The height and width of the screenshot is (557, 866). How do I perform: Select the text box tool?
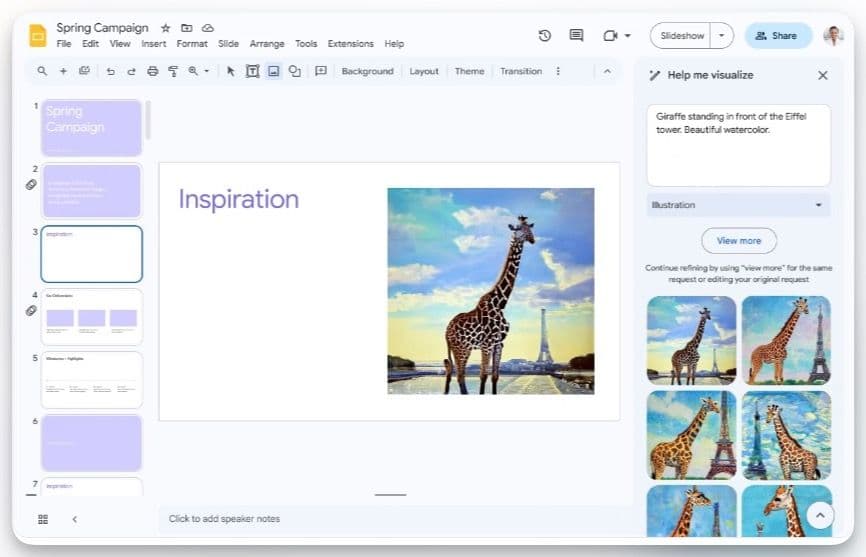tap(252, 71)
